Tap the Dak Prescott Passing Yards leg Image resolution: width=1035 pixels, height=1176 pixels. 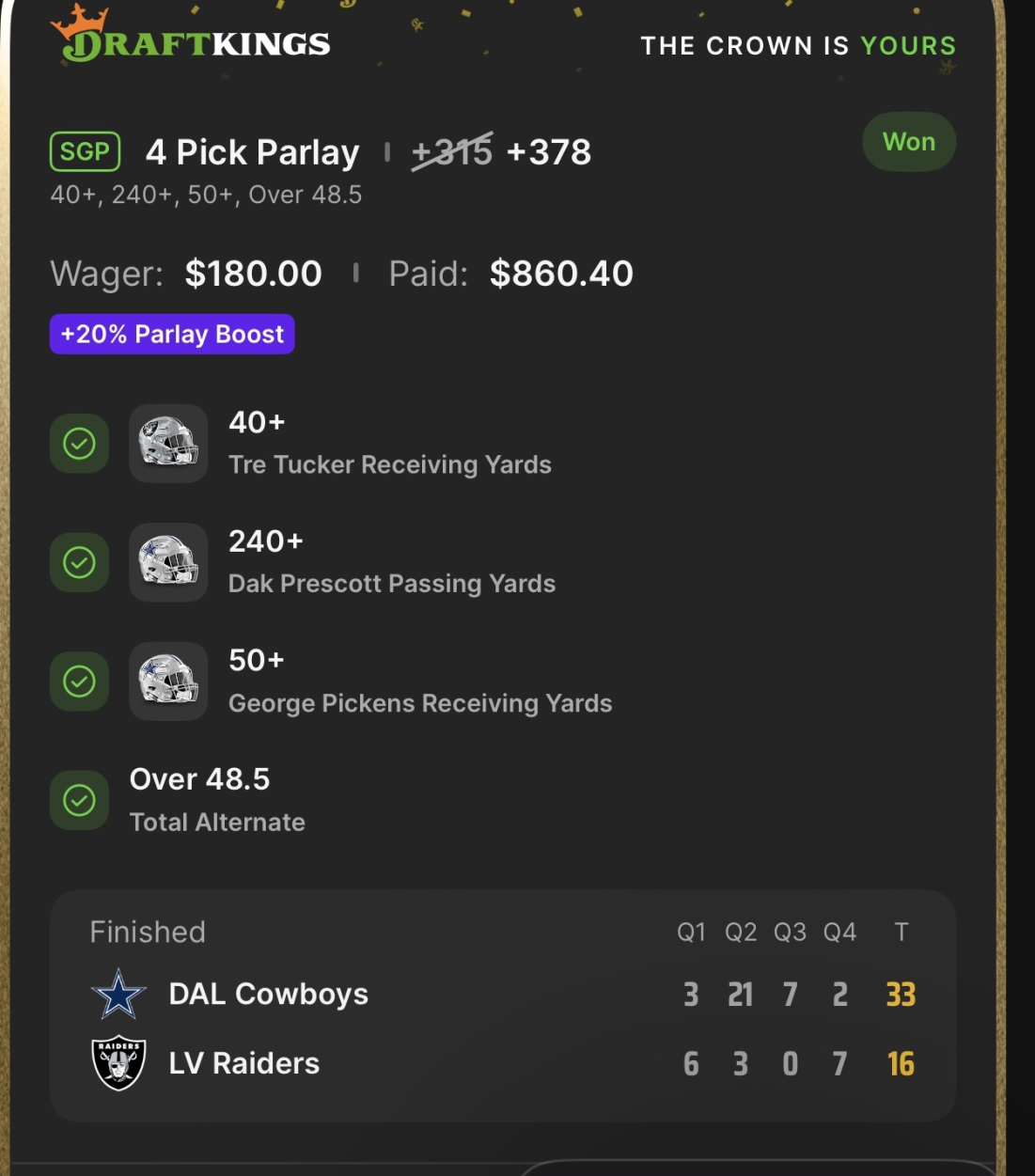[391, 583]
